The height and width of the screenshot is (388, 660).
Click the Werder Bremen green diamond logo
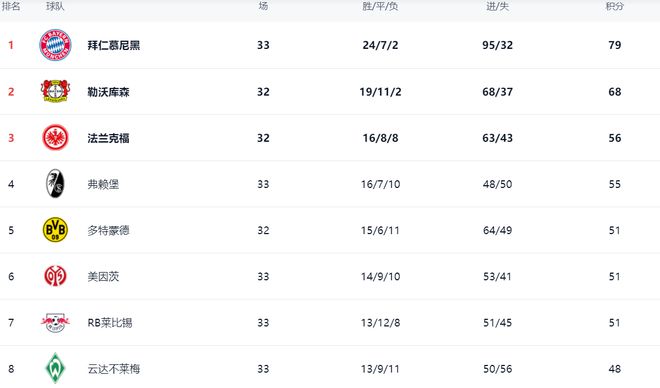point(55,368)
